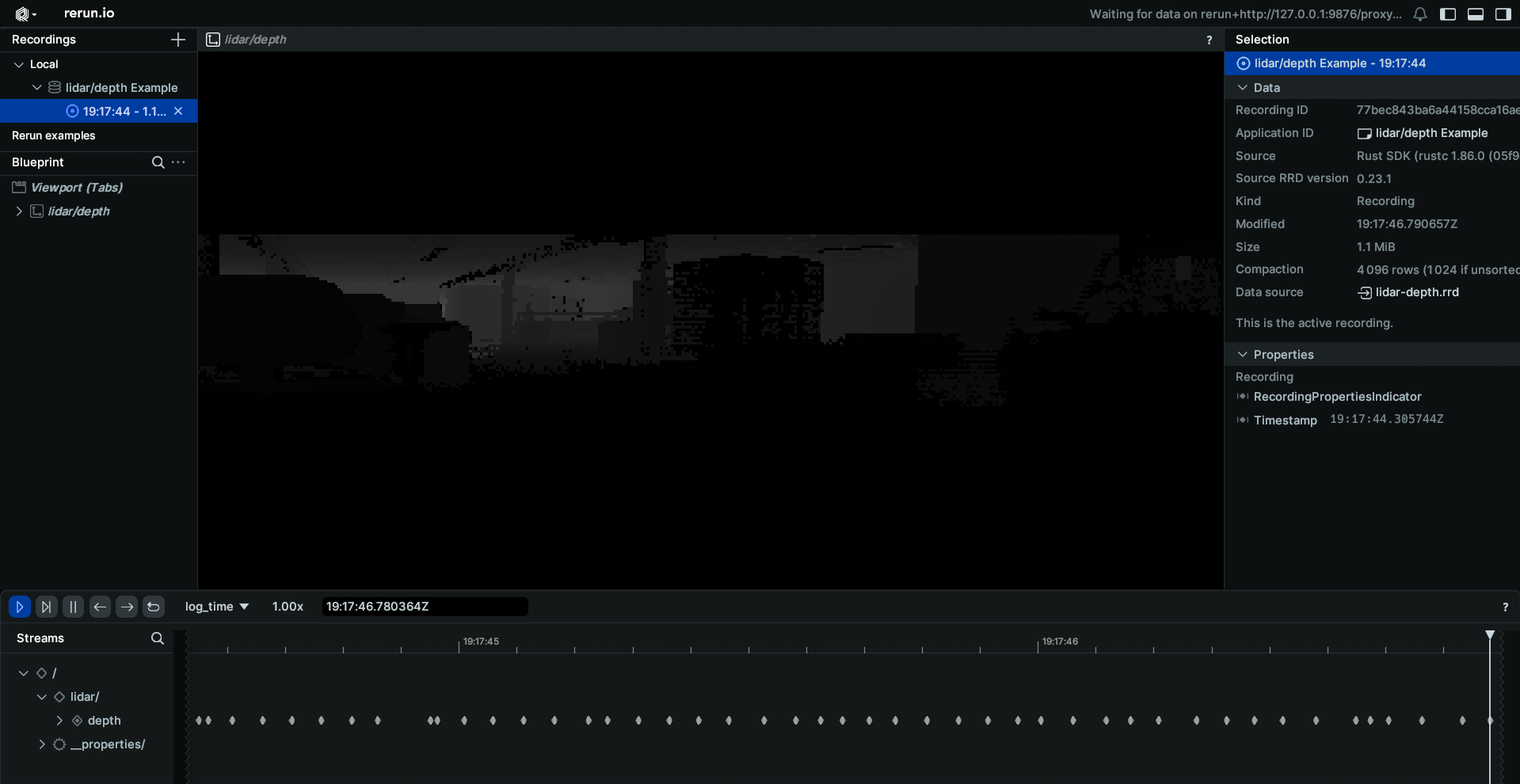The width and height of the screenshot is (1520, 784).
Task: Expand the lidar/depth blueprint view
Action: point(19,211)
